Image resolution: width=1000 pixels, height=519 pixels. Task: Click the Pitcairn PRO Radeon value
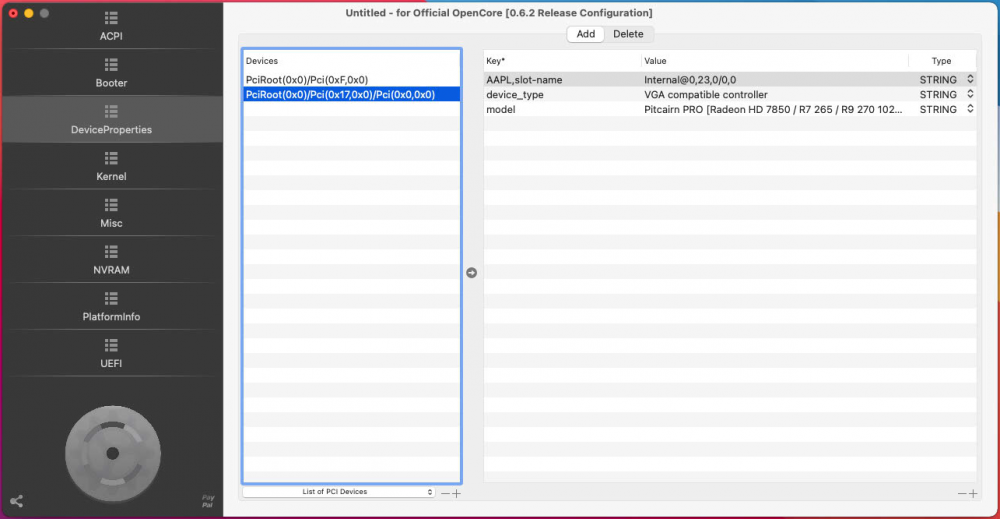(773, 109)
